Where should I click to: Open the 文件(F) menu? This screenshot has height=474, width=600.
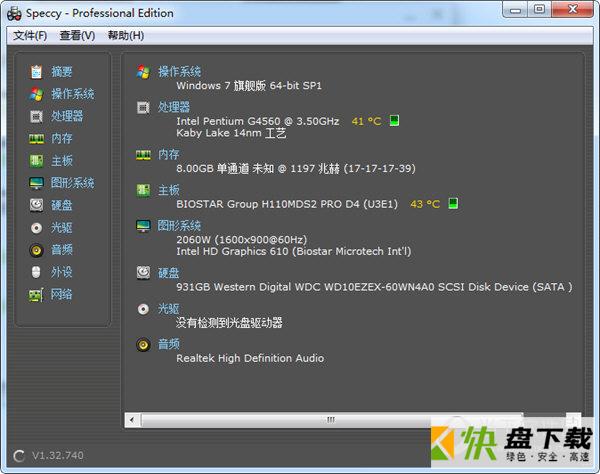coord(30,36)
